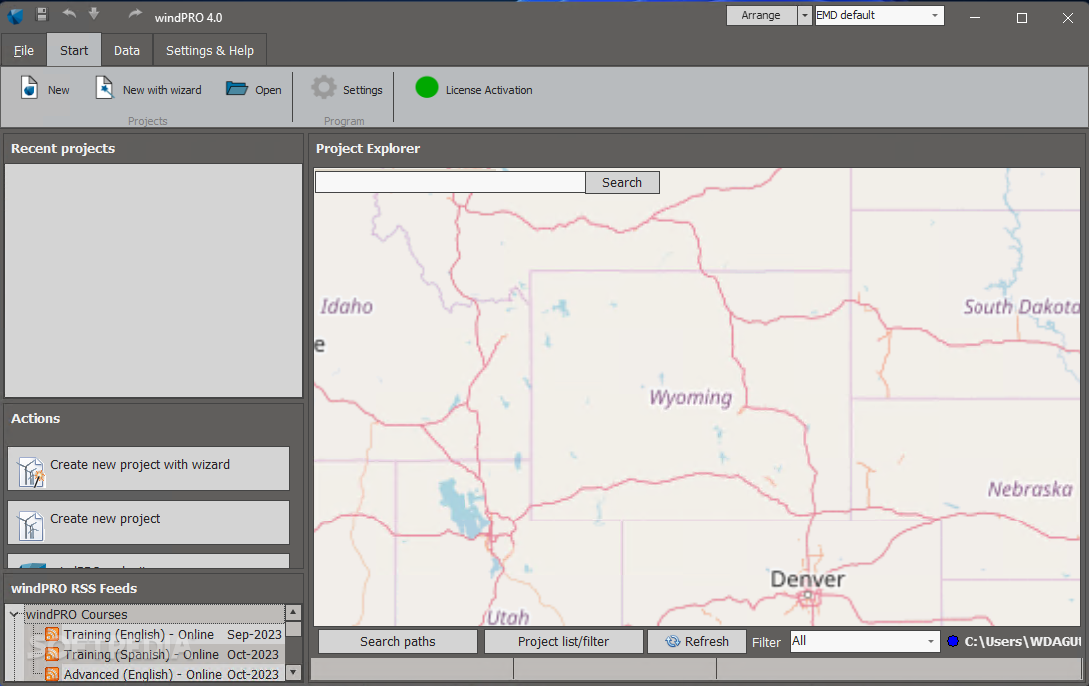Screen dimensions: 1089x686
Task: Click the Nebraska label on the map
Action: coord(1030,489)
